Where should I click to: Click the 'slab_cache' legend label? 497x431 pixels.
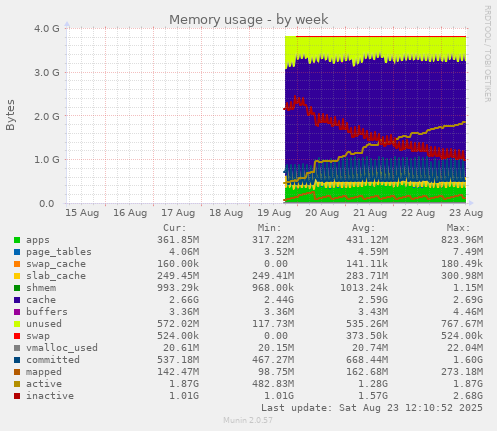tap(56, 276)
